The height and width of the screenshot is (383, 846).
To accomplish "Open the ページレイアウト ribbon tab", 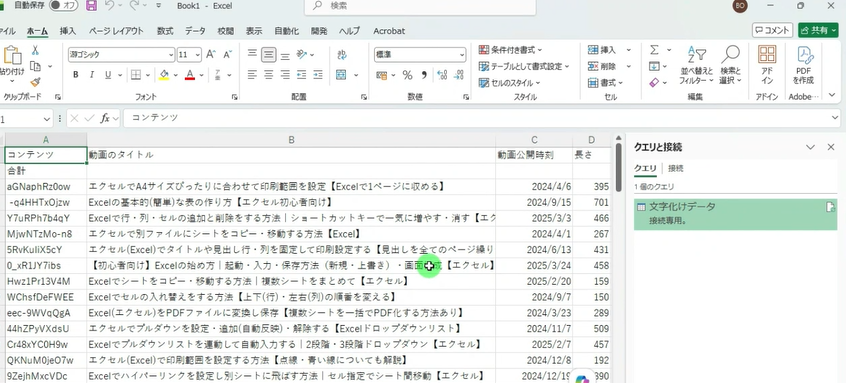I will (x=117, y=31).
